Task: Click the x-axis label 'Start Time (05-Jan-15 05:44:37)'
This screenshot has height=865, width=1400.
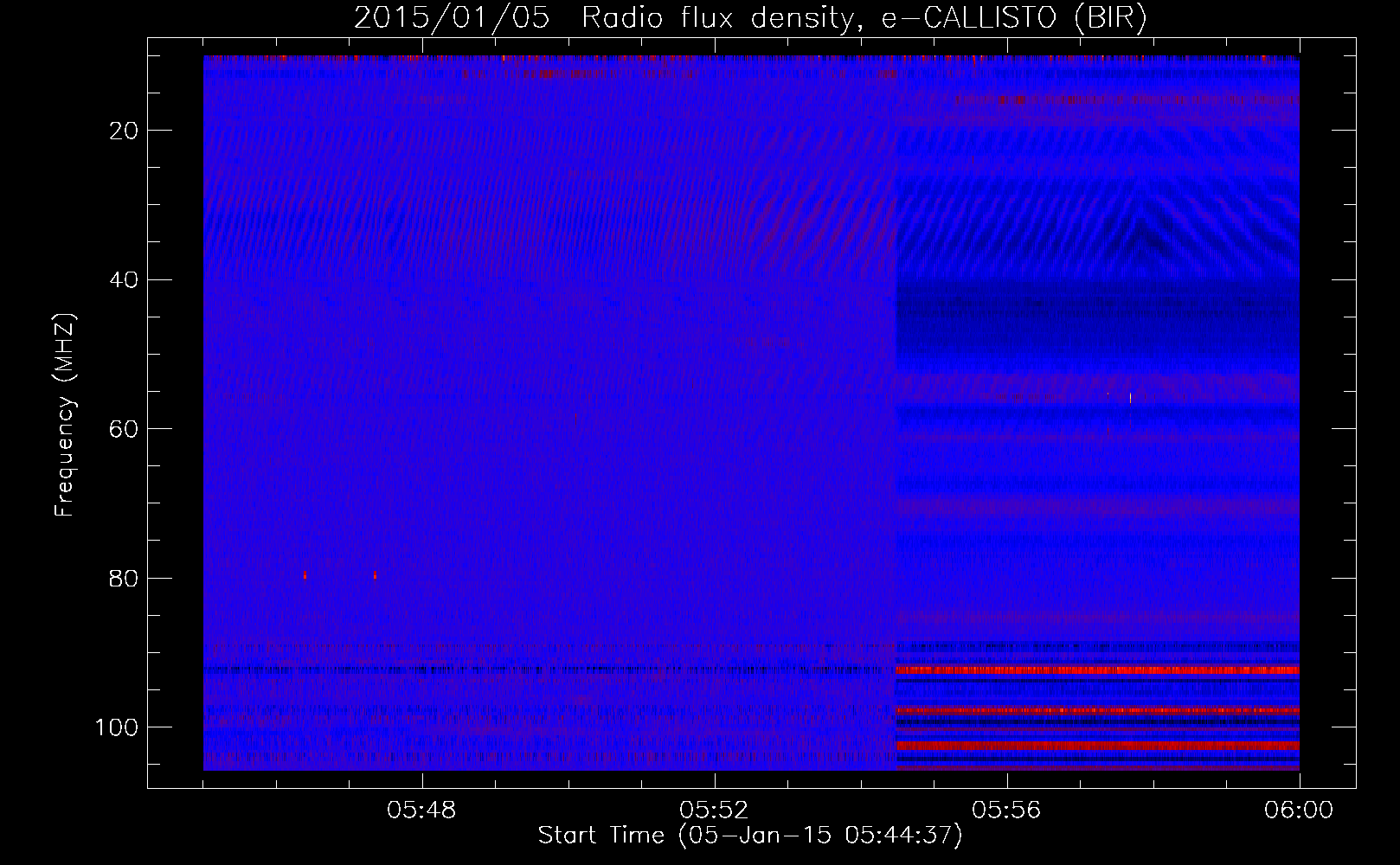Action: 750,836
